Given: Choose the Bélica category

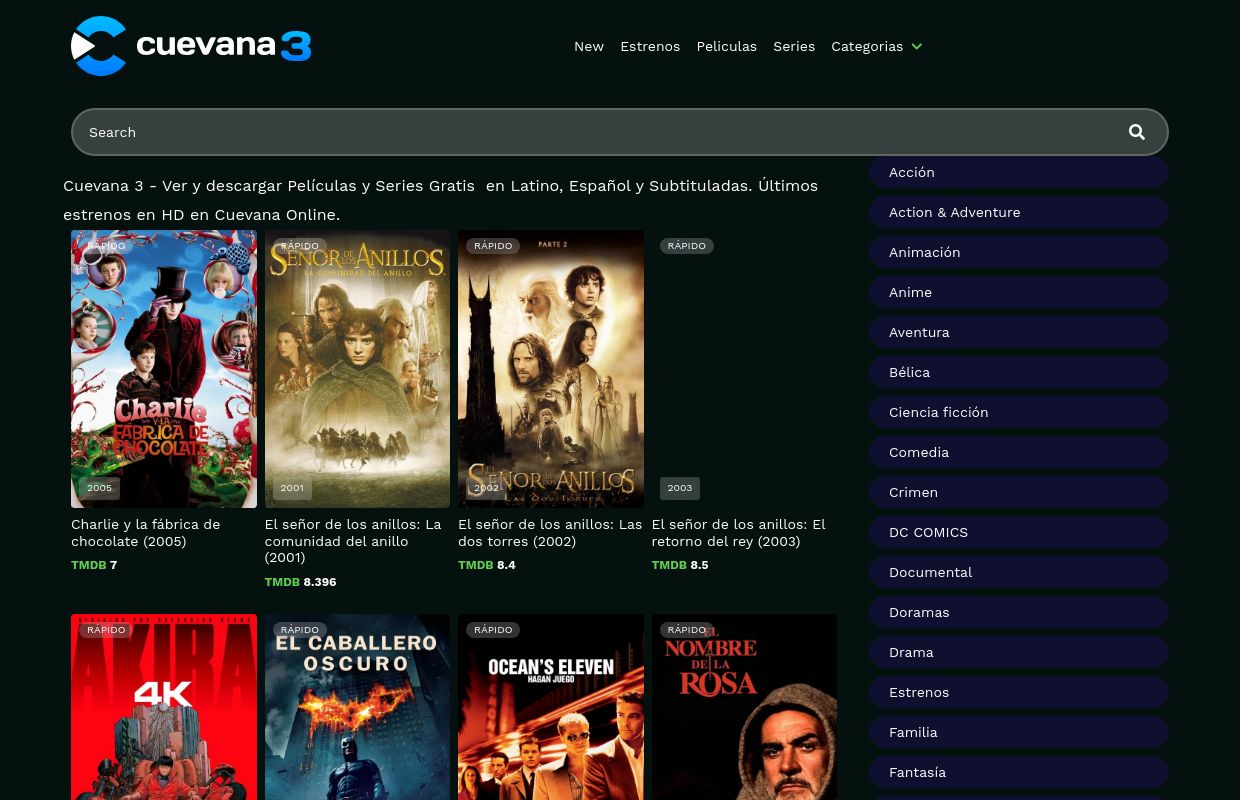Looking at the screenshot, I should coord(1018,372).
